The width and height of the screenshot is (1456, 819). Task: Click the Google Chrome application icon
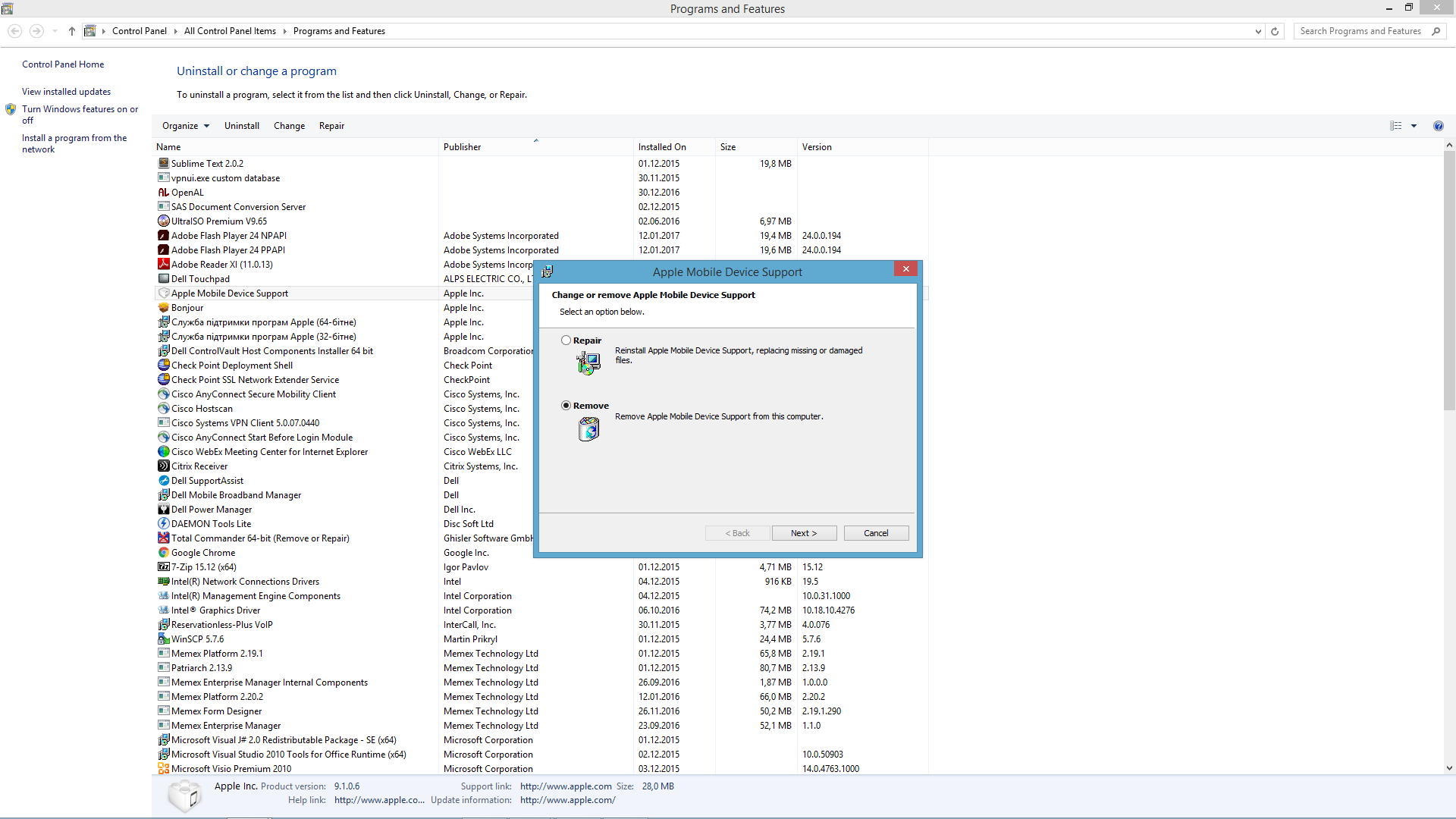click(x=163, y=552)
